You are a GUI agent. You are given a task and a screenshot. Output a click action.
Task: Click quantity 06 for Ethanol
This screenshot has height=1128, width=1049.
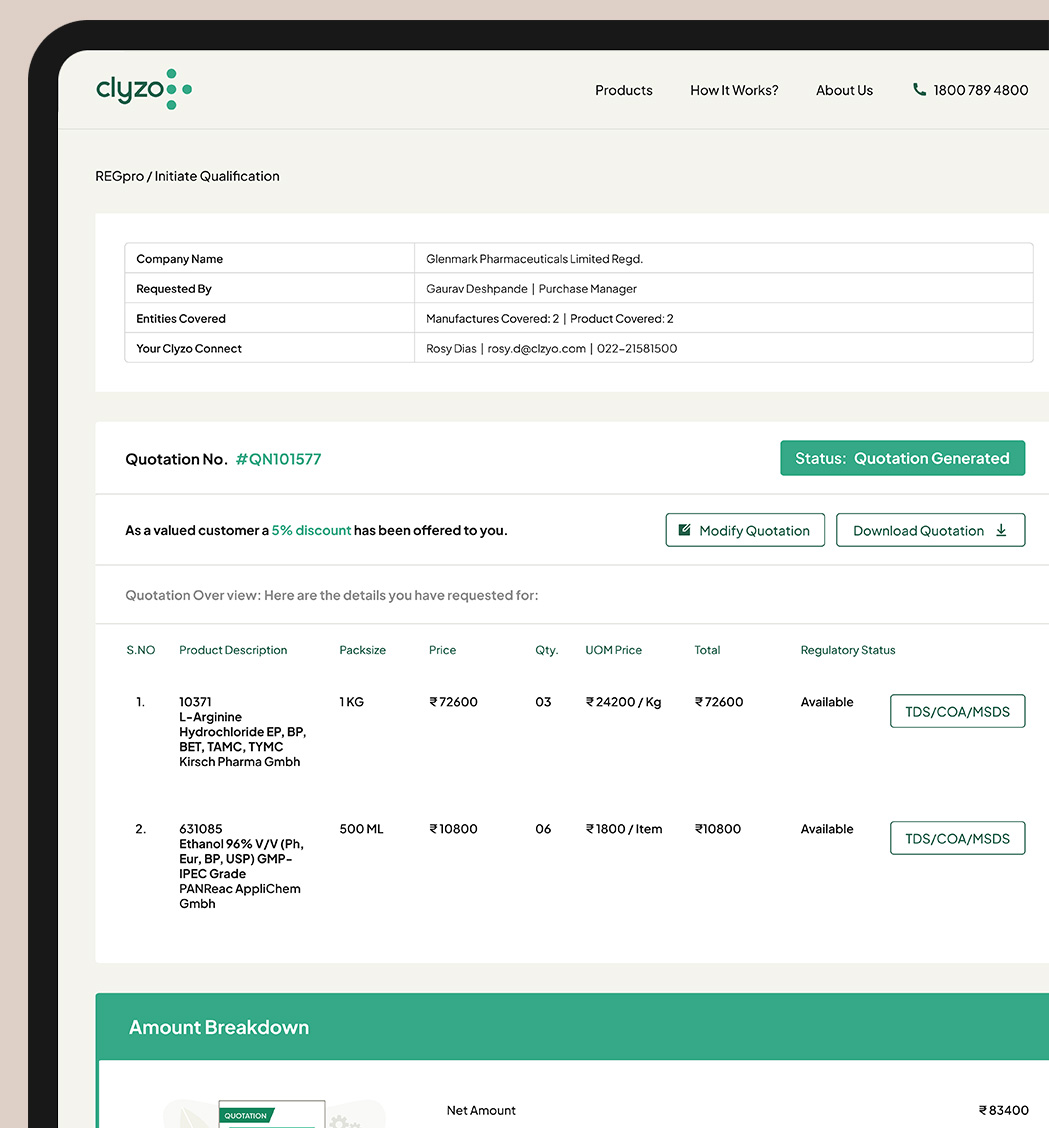(542, 829)
